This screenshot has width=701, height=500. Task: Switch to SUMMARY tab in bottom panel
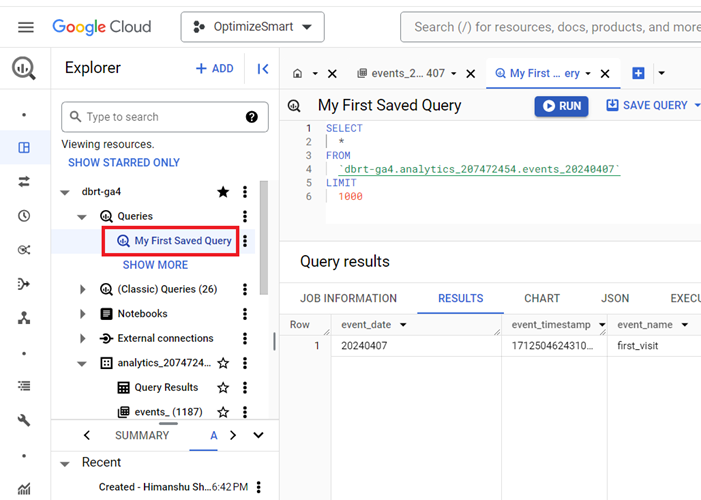pos(142,435)
